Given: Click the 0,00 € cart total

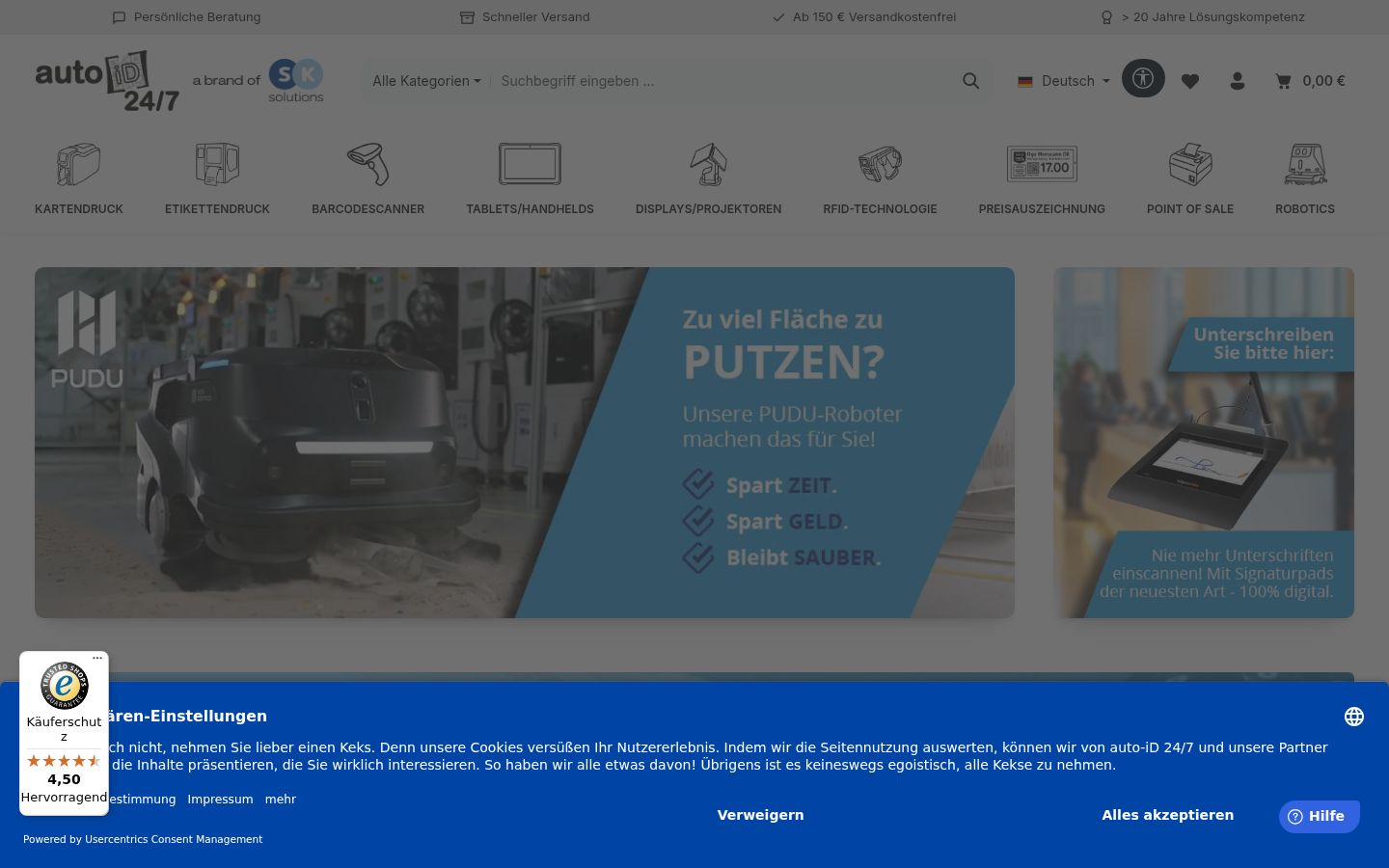Looking at the screenshot, I should (x=1323, y=81).
